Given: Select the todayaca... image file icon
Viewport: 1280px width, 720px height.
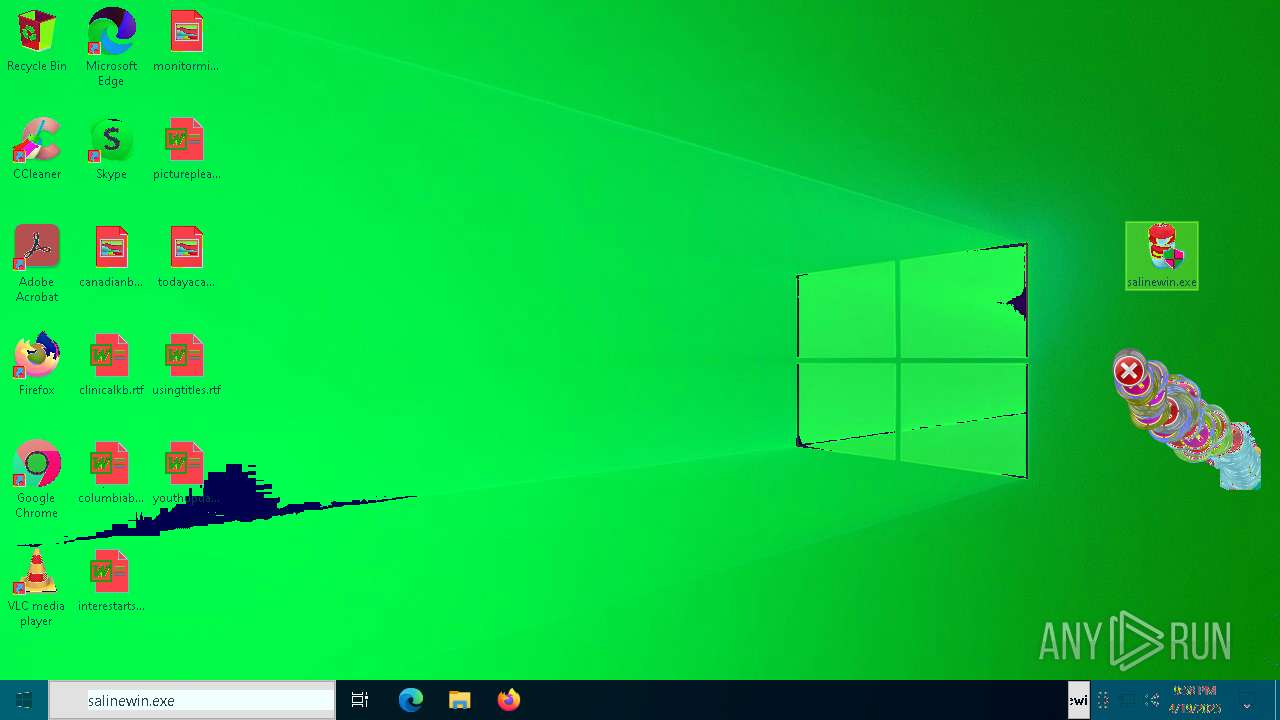Looking at the screenshot, I should click(x=186, y=256).
